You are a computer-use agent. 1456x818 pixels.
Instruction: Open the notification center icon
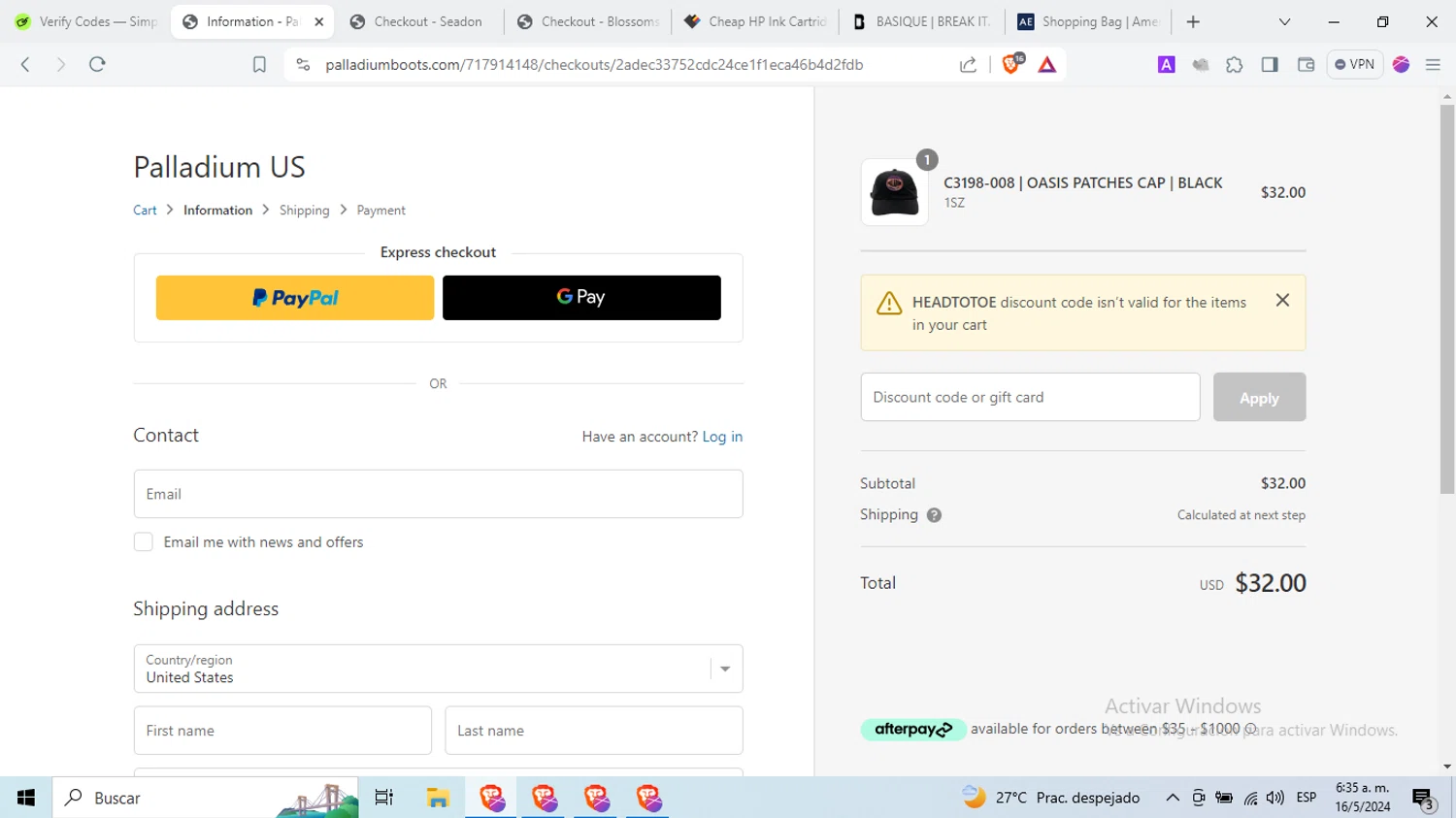1424,799
